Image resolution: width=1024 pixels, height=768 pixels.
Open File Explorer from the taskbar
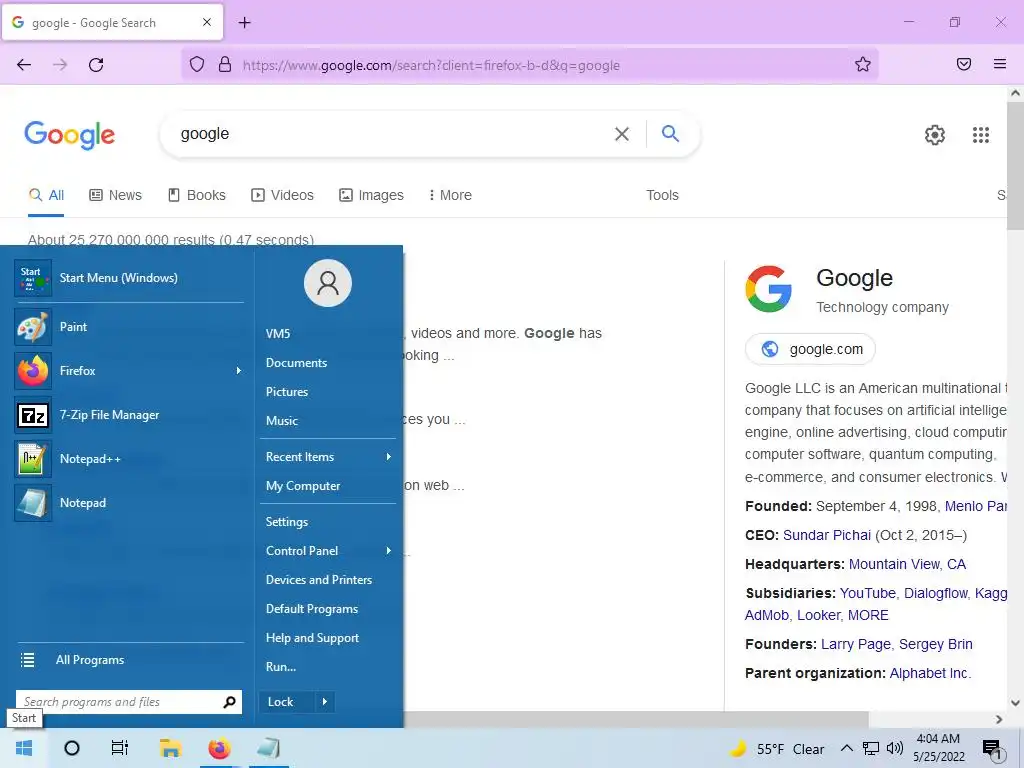coord(170,748)
